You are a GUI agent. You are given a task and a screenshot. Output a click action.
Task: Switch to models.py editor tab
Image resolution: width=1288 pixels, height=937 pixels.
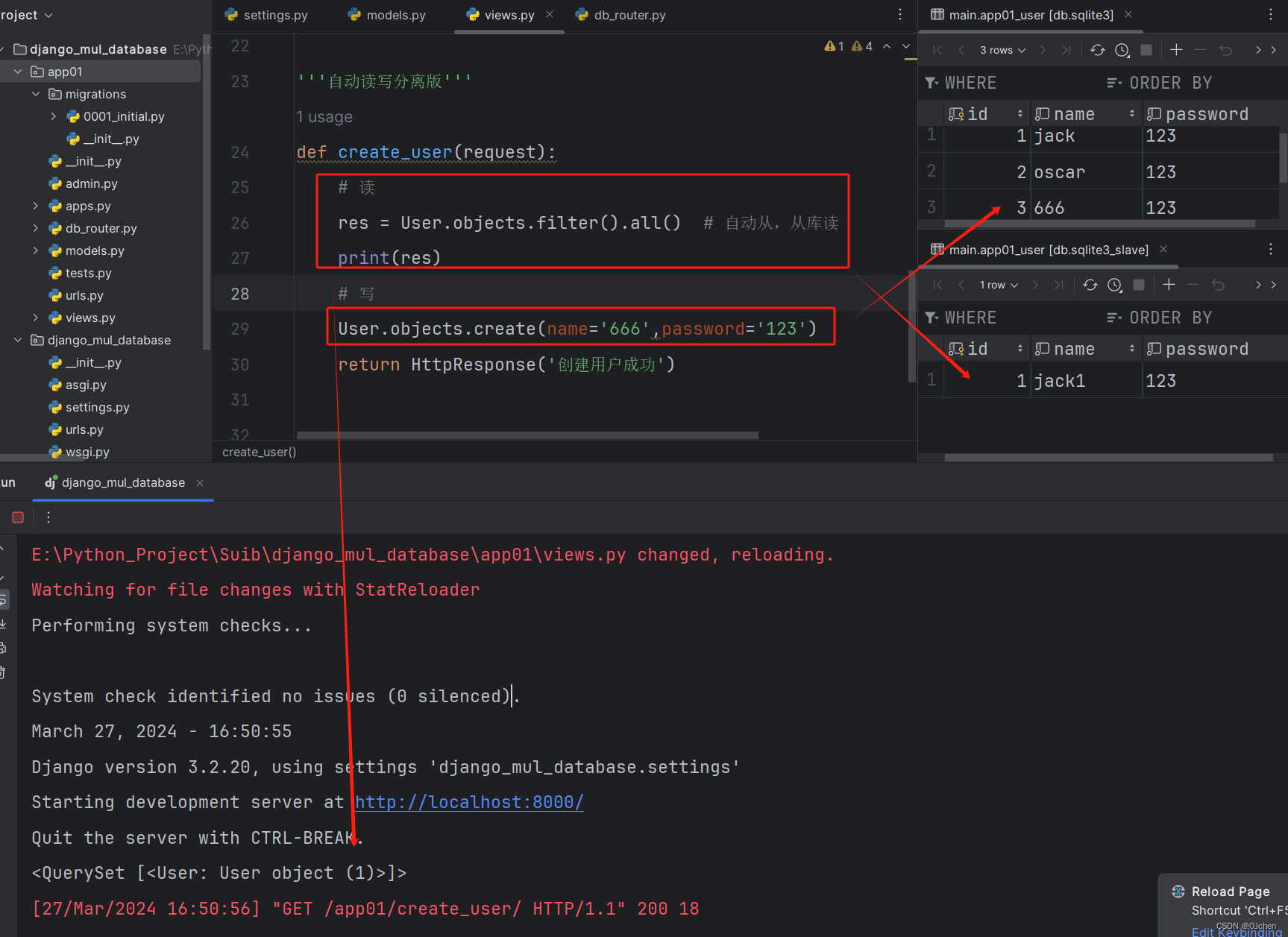tap(387, 15)
